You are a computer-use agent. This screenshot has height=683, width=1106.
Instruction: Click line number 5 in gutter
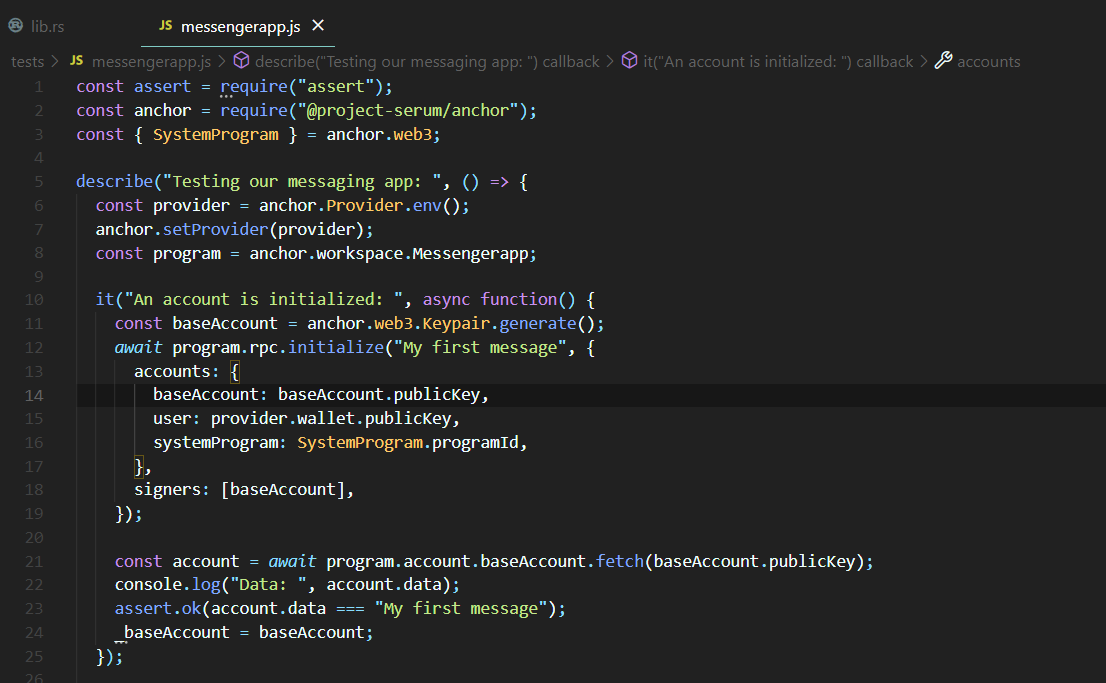[39, 182]
